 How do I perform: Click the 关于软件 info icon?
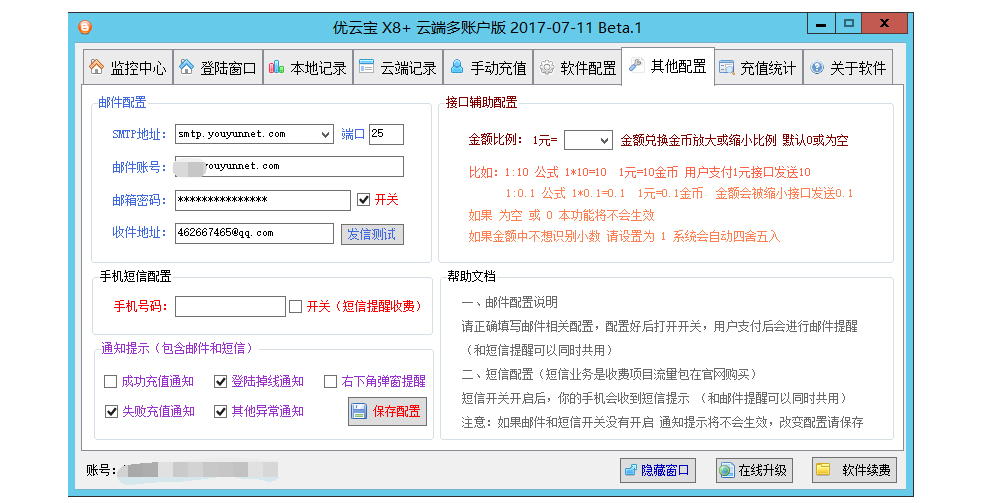click(x=817, y=68)
